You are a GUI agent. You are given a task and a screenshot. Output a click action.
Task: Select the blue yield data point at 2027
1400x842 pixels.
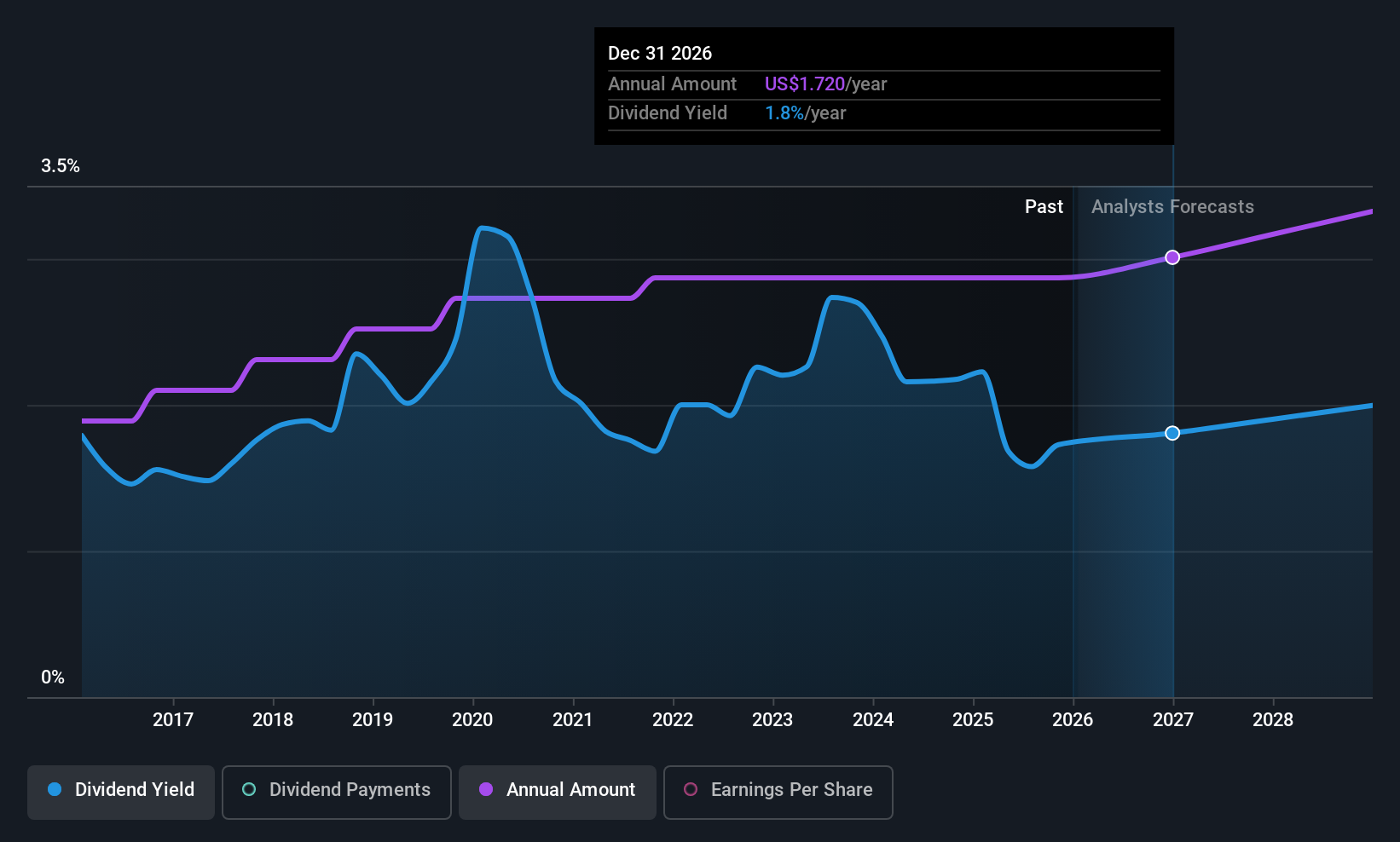(1172, 433)
